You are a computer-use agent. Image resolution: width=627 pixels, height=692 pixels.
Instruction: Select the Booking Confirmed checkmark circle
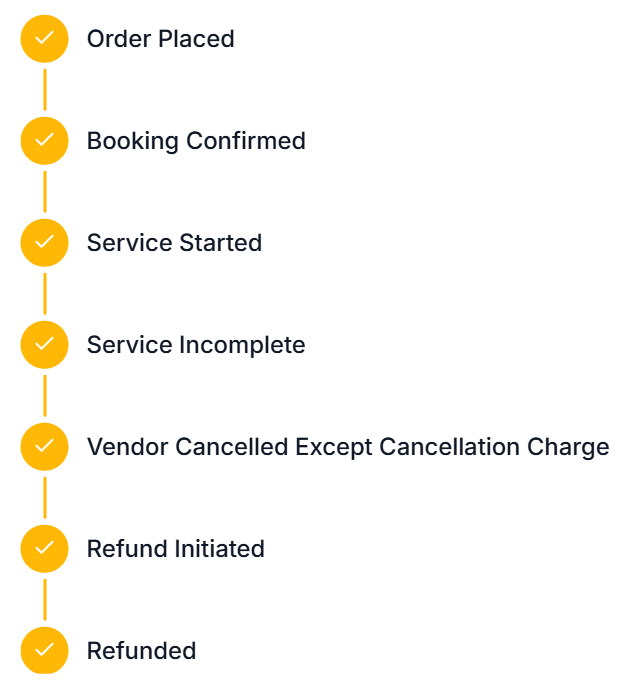pos(44,141)
